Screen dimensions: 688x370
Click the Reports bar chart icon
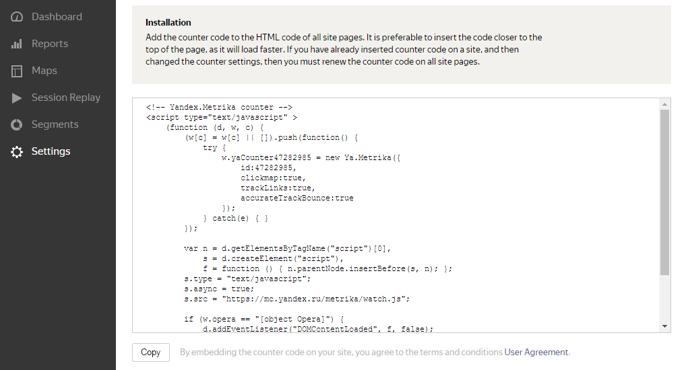click(17, 44)
